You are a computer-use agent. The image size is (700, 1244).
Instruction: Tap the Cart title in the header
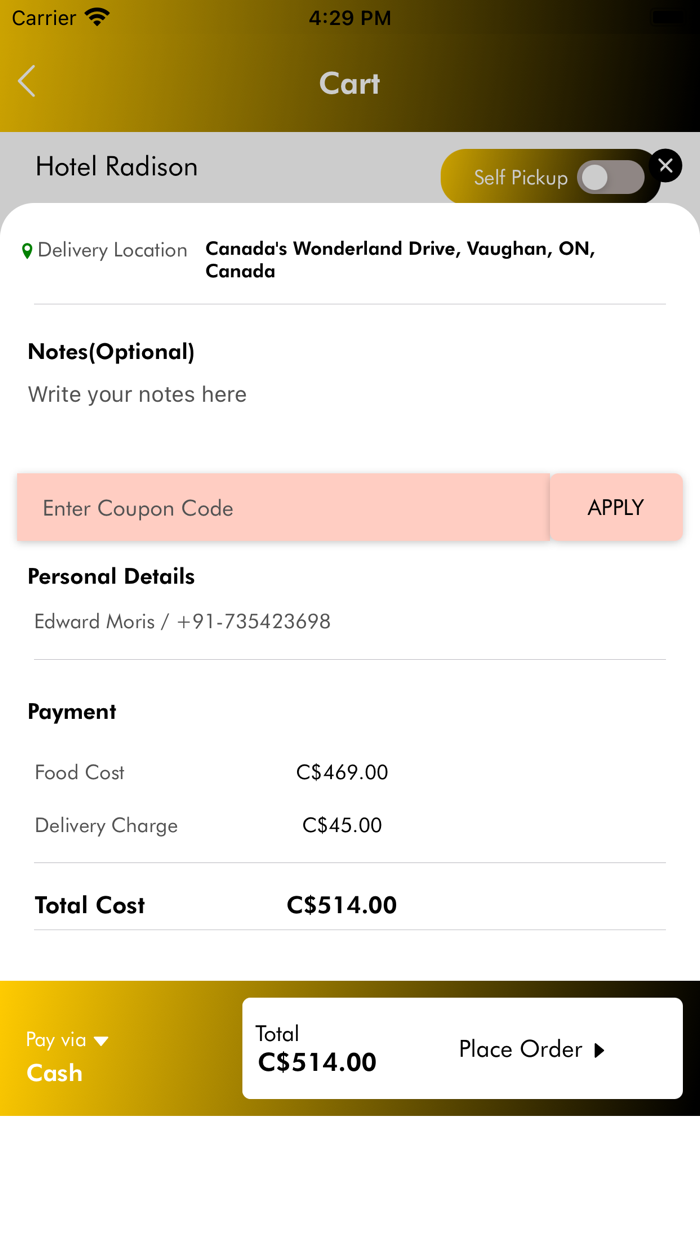coord(349,83)
